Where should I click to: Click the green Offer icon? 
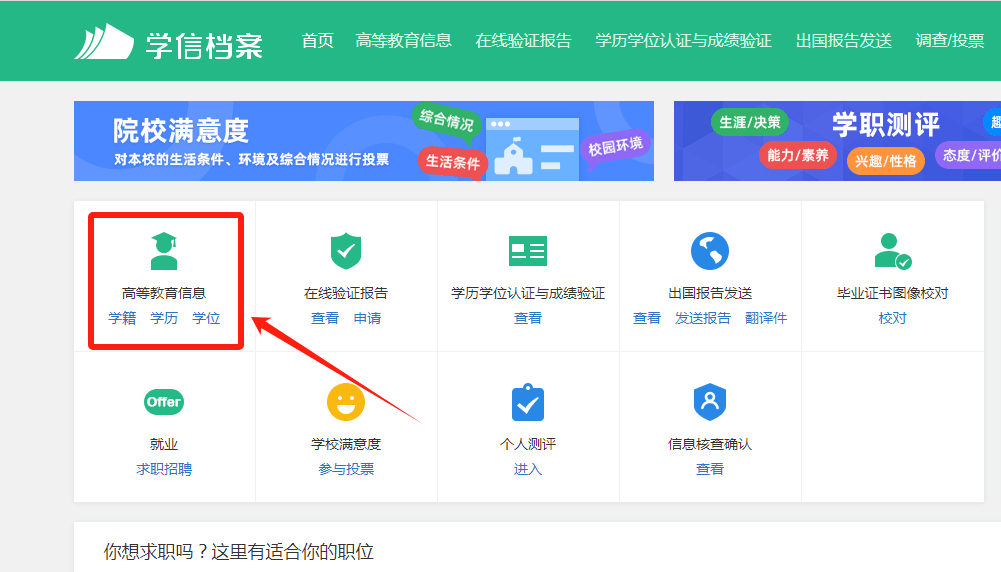164,402
